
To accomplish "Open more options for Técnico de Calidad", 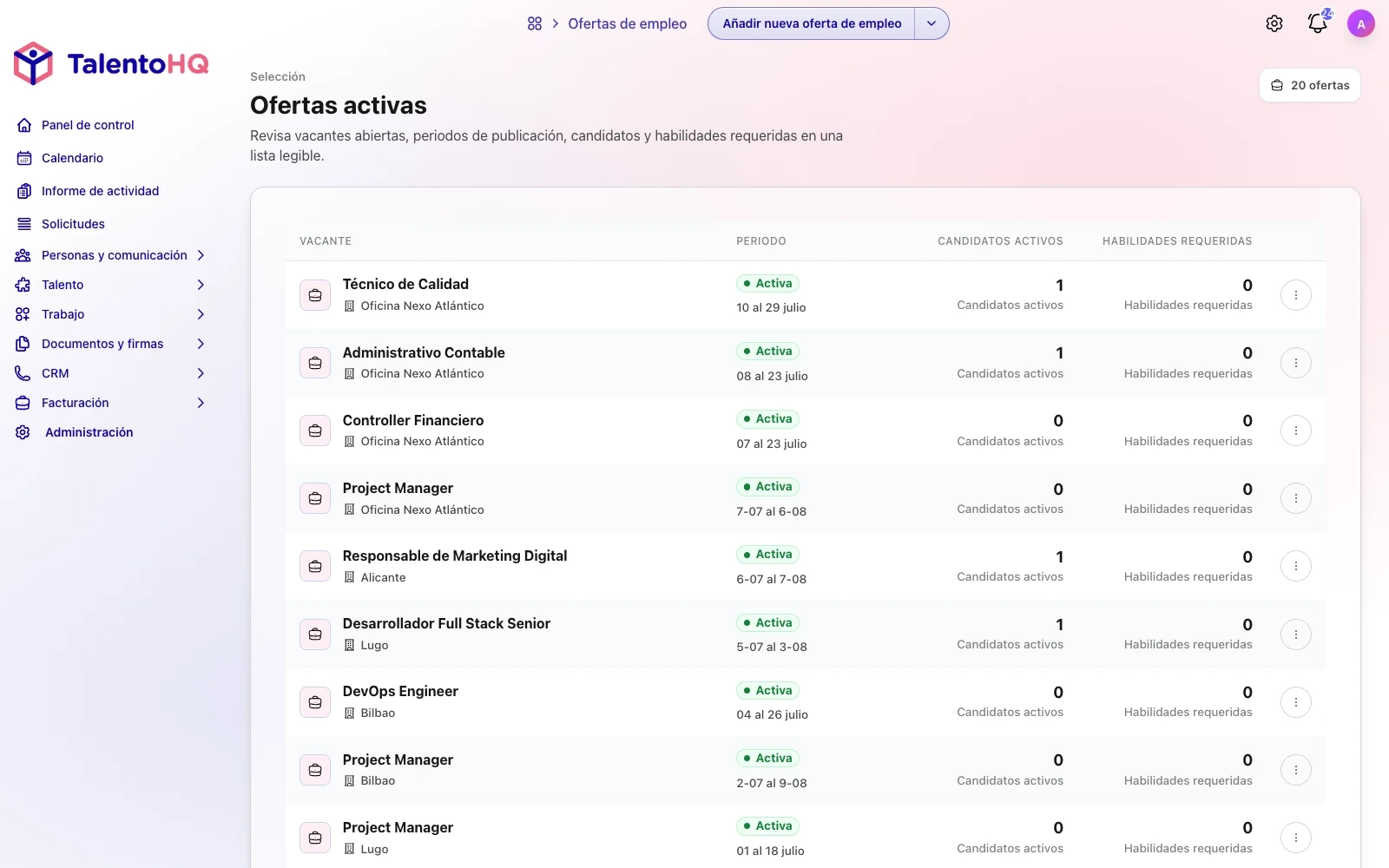I will coord(1296,295).
